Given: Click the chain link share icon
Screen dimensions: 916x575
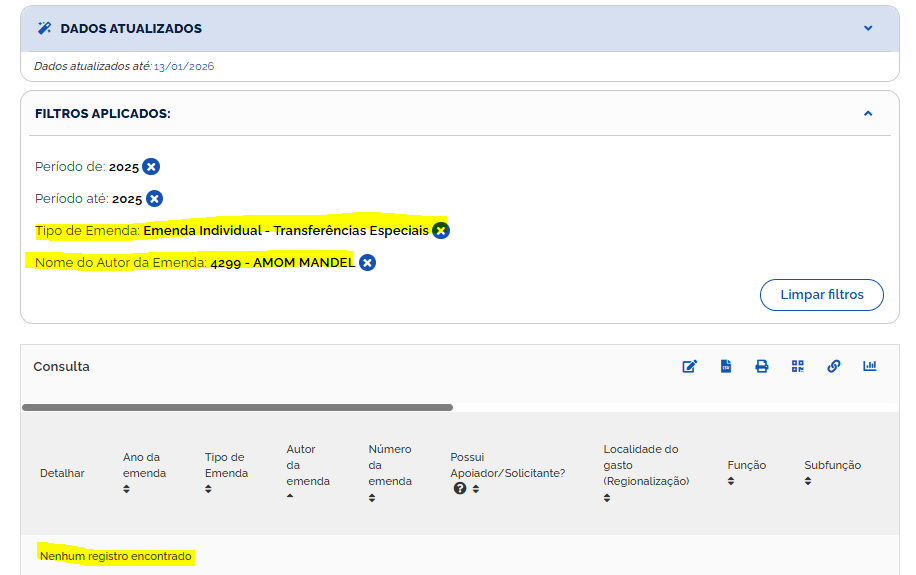Looking at the screenshot, I should point(834,367).
